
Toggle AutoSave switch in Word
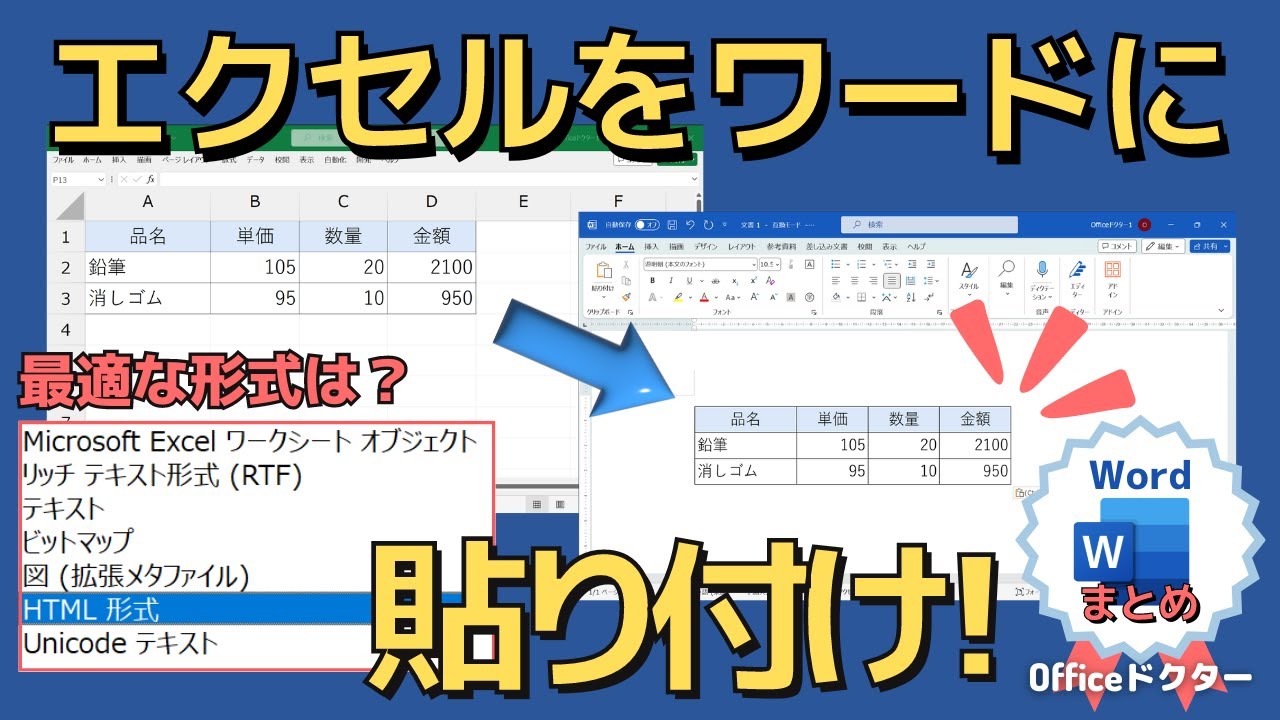click(x=647, y=225)
